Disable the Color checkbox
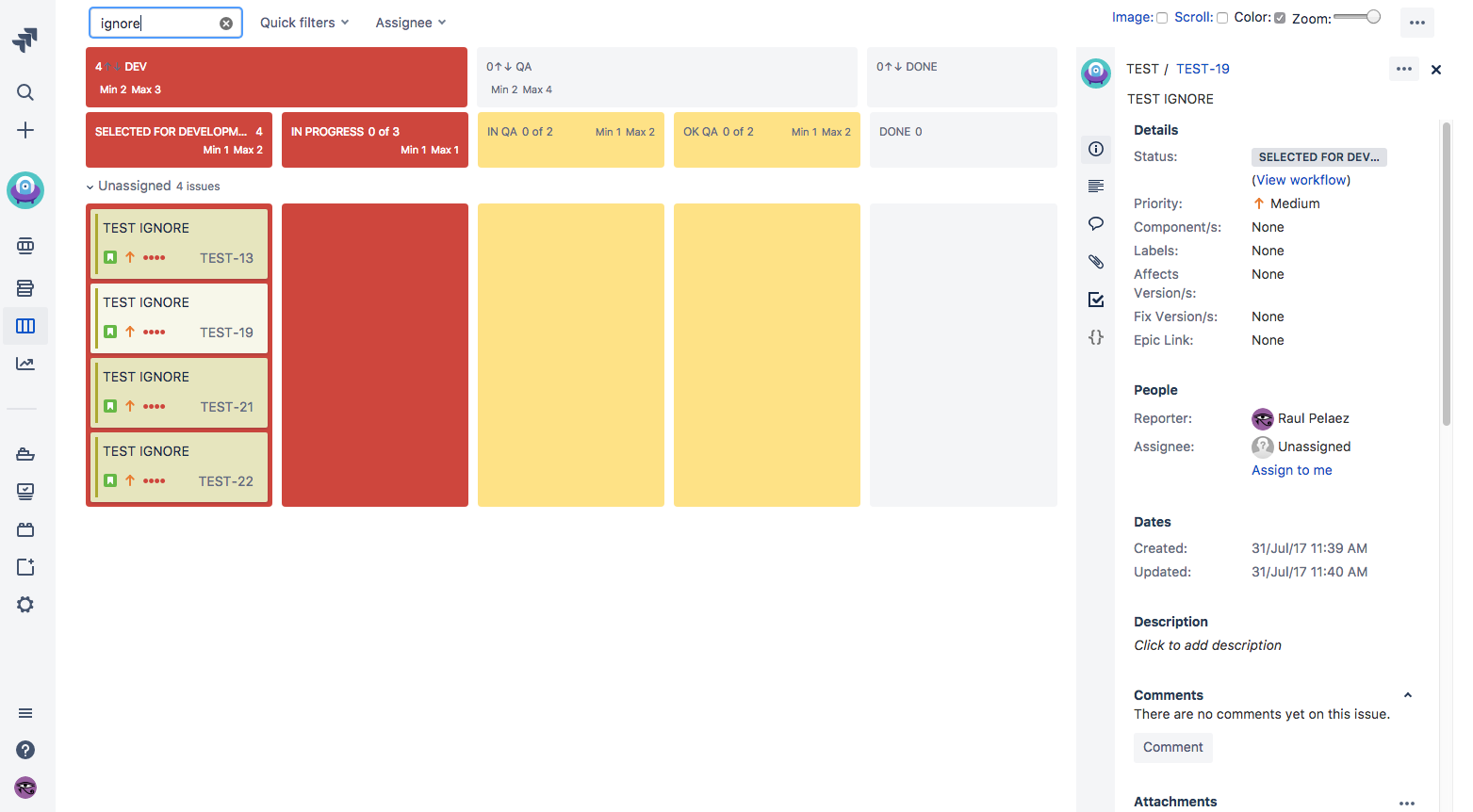1473x812 pixels. [x=1280, y=18]
